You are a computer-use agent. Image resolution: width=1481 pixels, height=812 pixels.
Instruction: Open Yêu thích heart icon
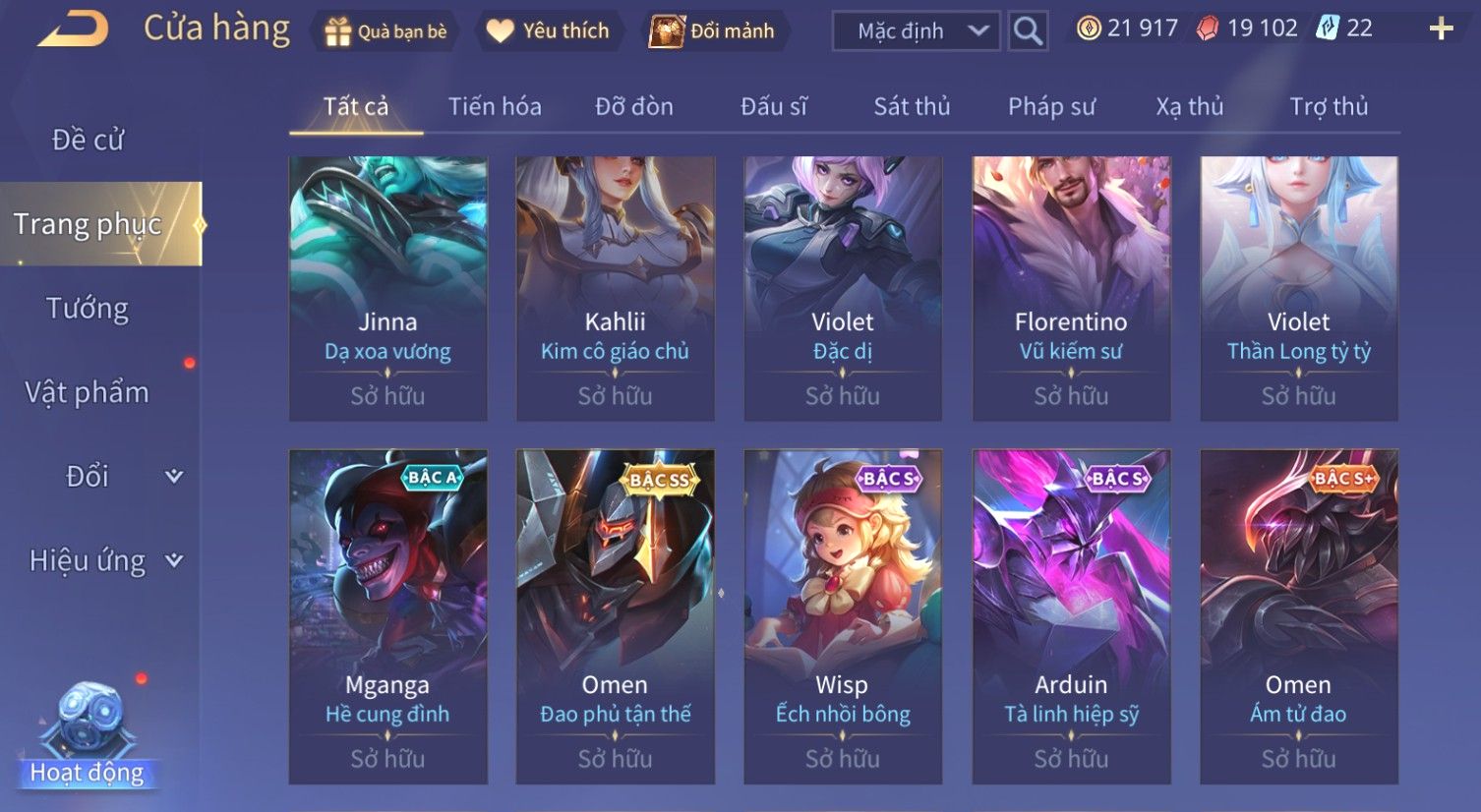pos(501,31)
